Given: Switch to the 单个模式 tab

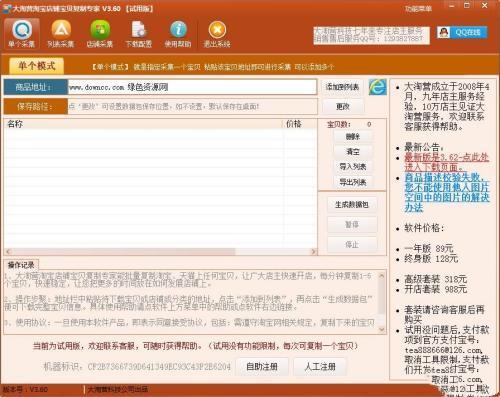Looking at the screenshot, I should 36,66.
